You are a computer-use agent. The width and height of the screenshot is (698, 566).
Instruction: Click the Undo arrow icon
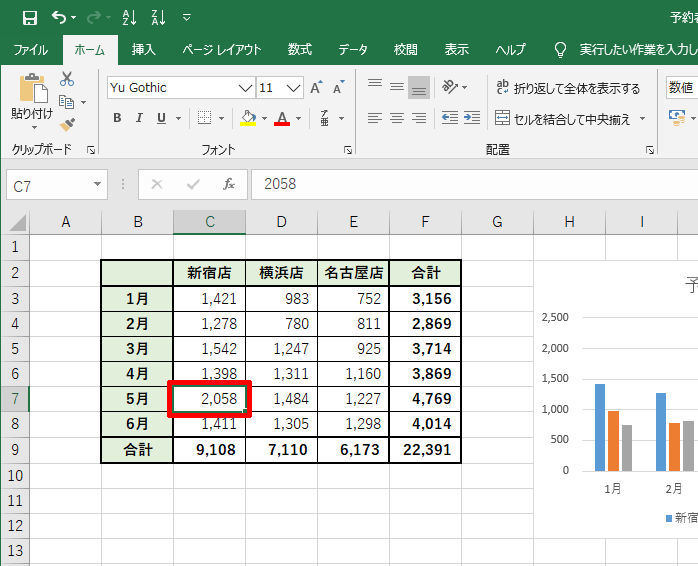[59, 17]
